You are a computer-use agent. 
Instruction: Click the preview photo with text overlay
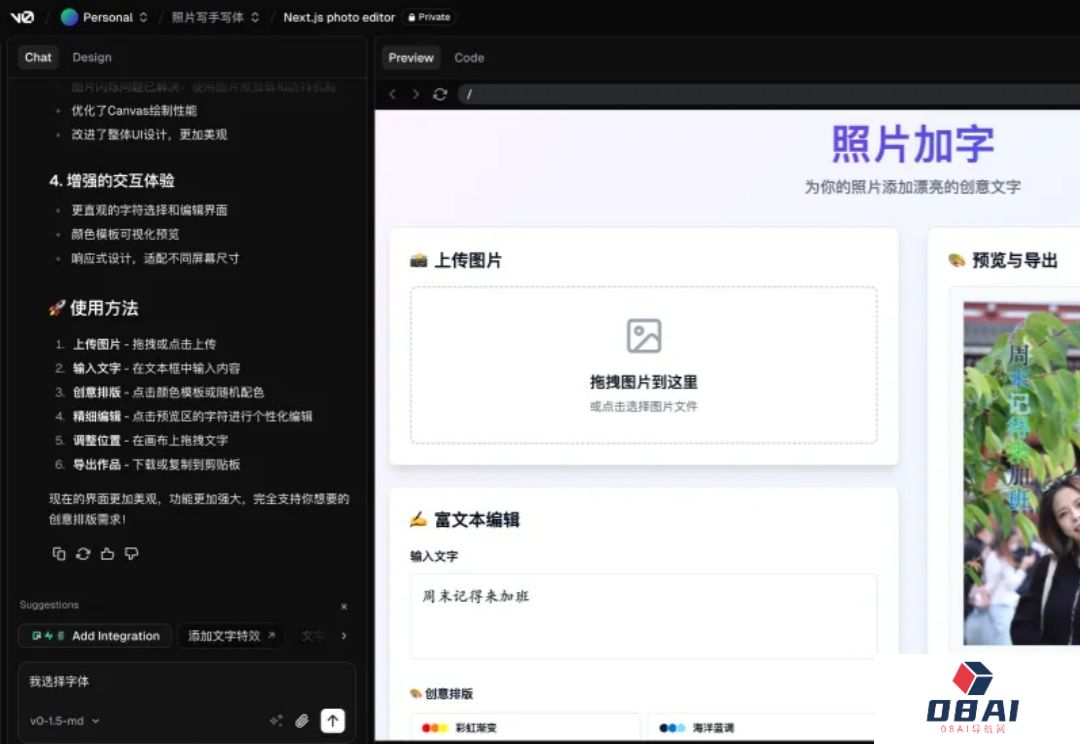click(x=1021, y=473)
